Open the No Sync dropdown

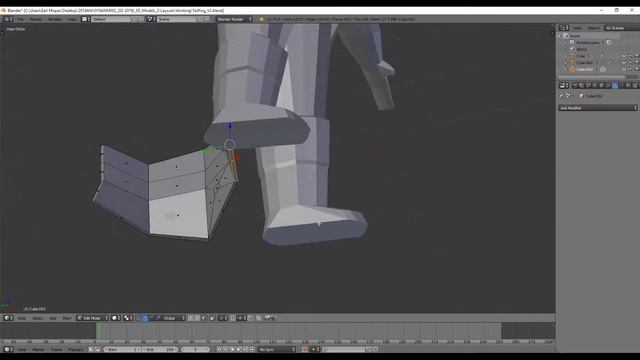[277, 349]
